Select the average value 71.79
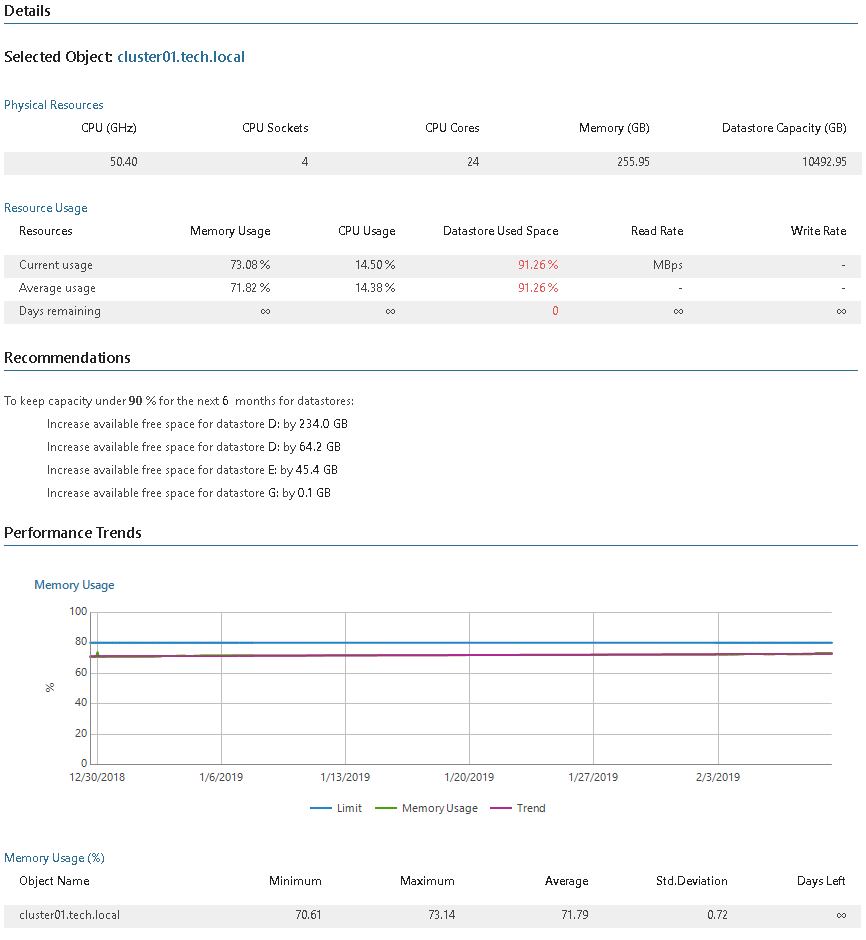866x940 pixels. click(x=575, y=915)
